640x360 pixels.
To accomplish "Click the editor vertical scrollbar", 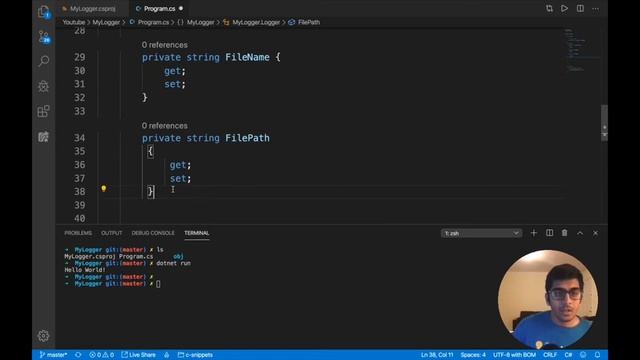I will (604, 123).
